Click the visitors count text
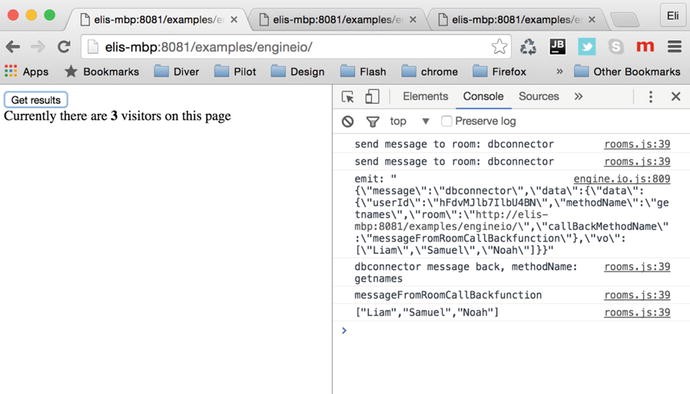 [117, 116]
